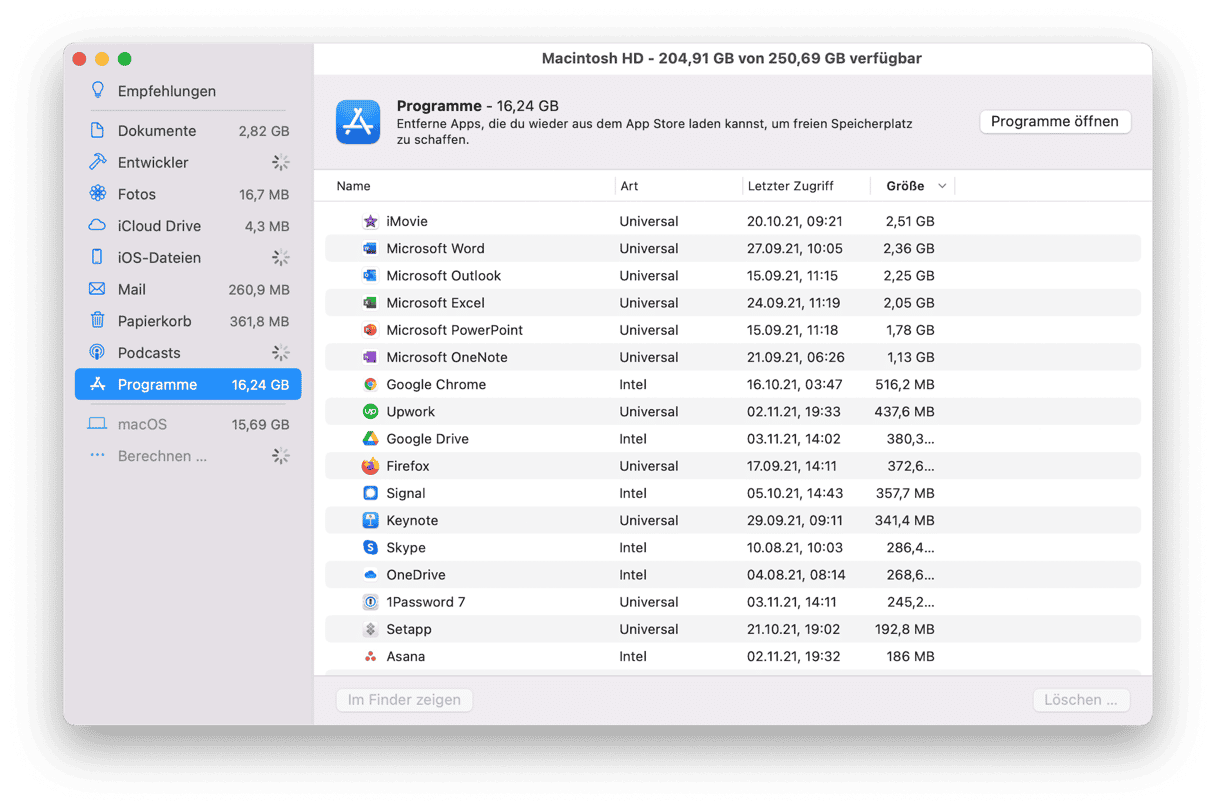Select the Microsoft Word row name
Screen dimensions: 1216x809
pos(435,248)
